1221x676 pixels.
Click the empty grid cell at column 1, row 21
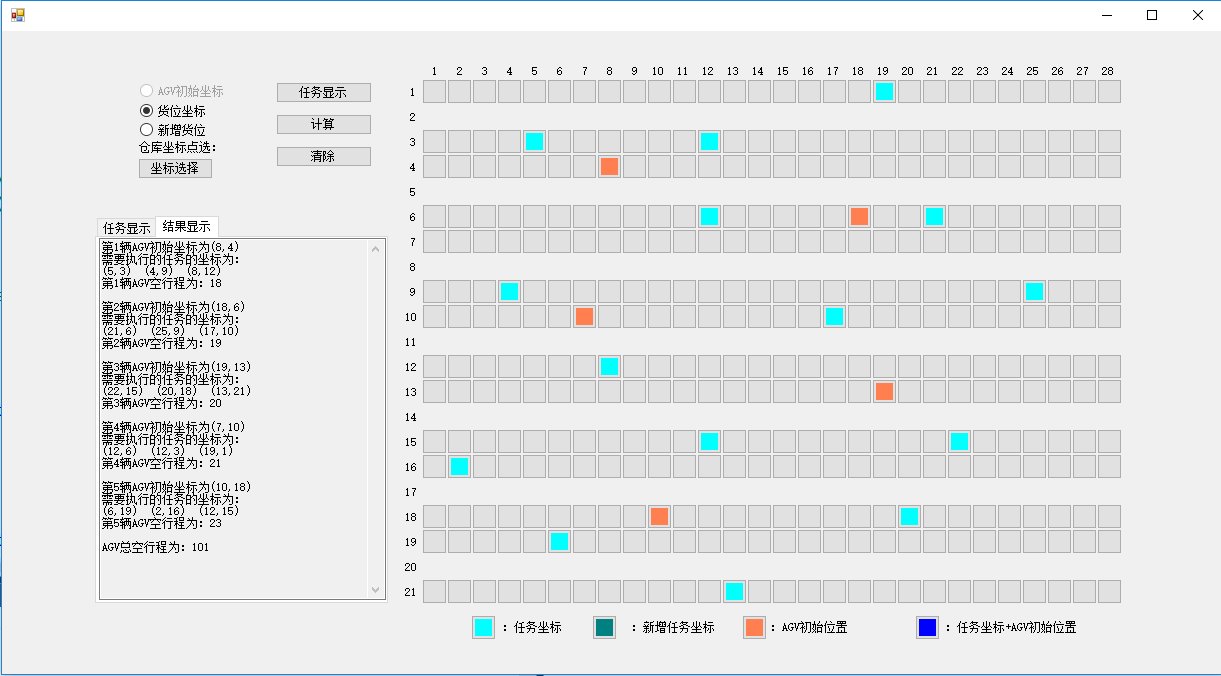pyautogui.click(x=434, y=591)
